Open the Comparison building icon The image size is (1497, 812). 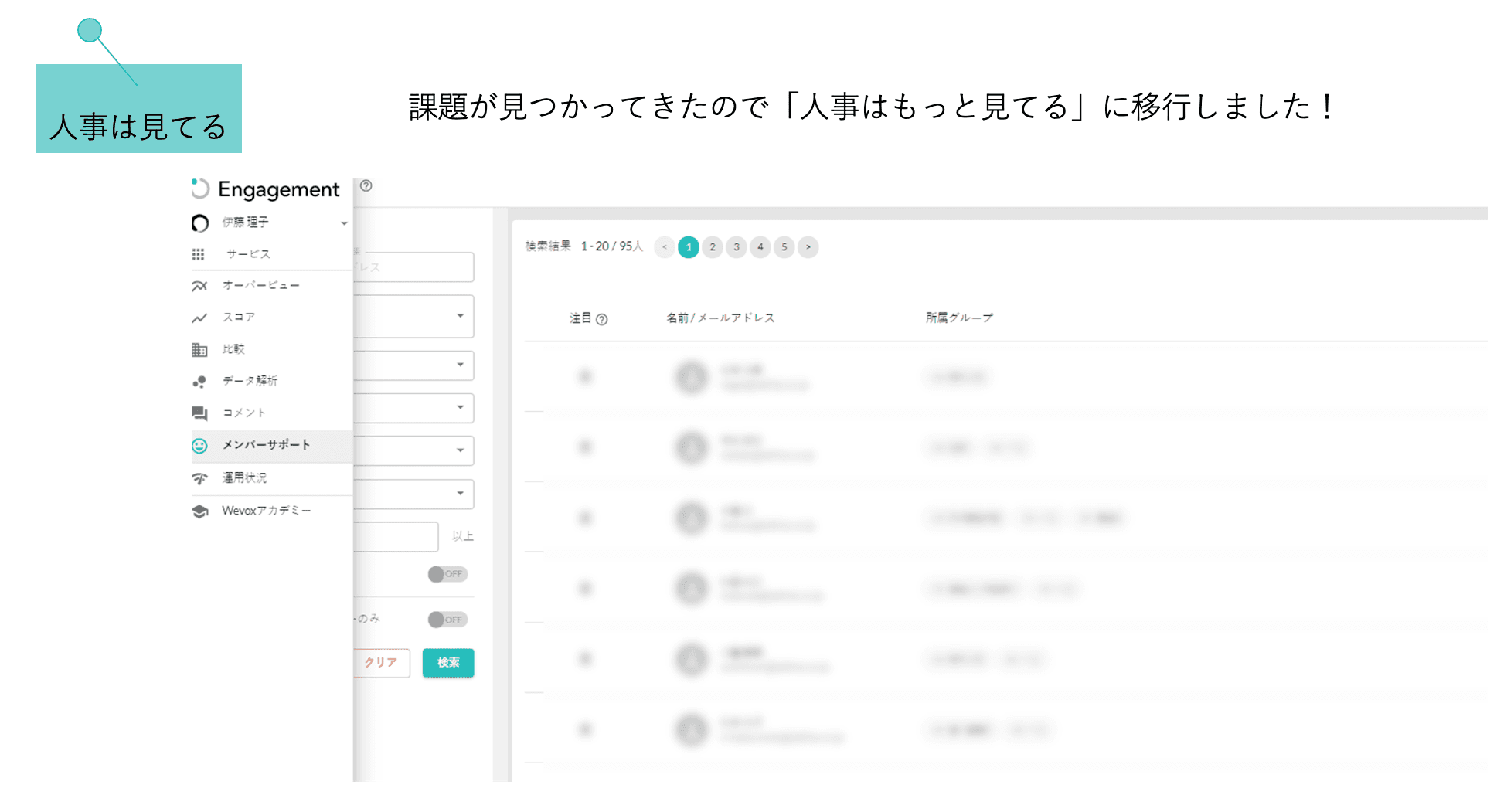pyautogui.click(x=199, y=350)
